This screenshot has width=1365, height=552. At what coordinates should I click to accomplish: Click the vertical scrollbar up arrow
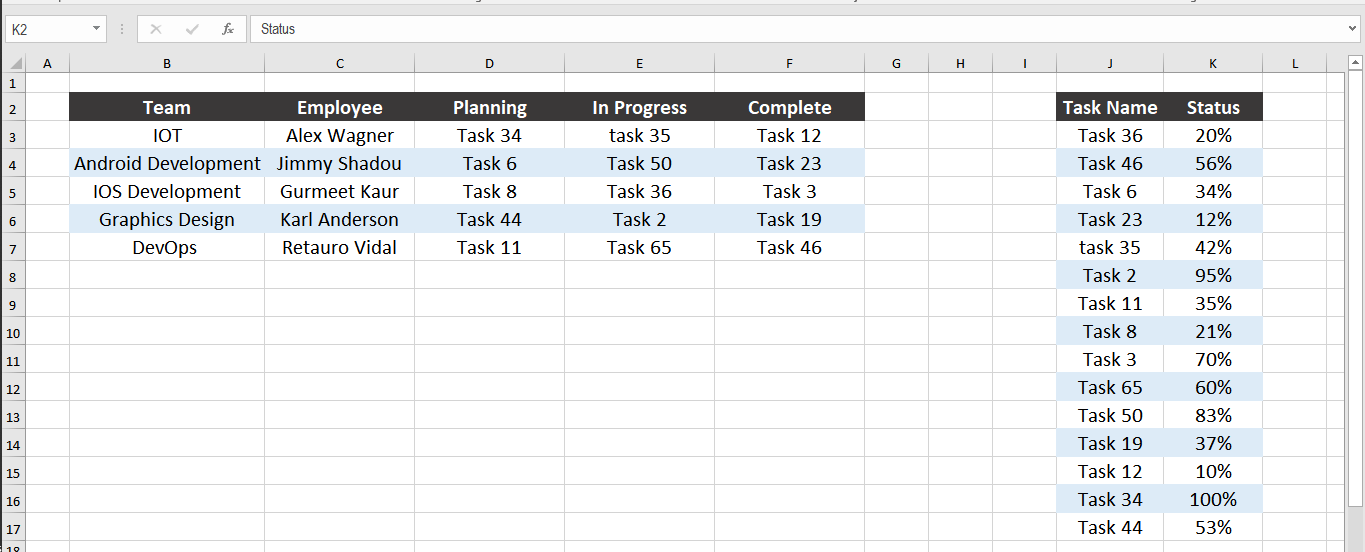pyautogui.click(x=1355, y=64)
